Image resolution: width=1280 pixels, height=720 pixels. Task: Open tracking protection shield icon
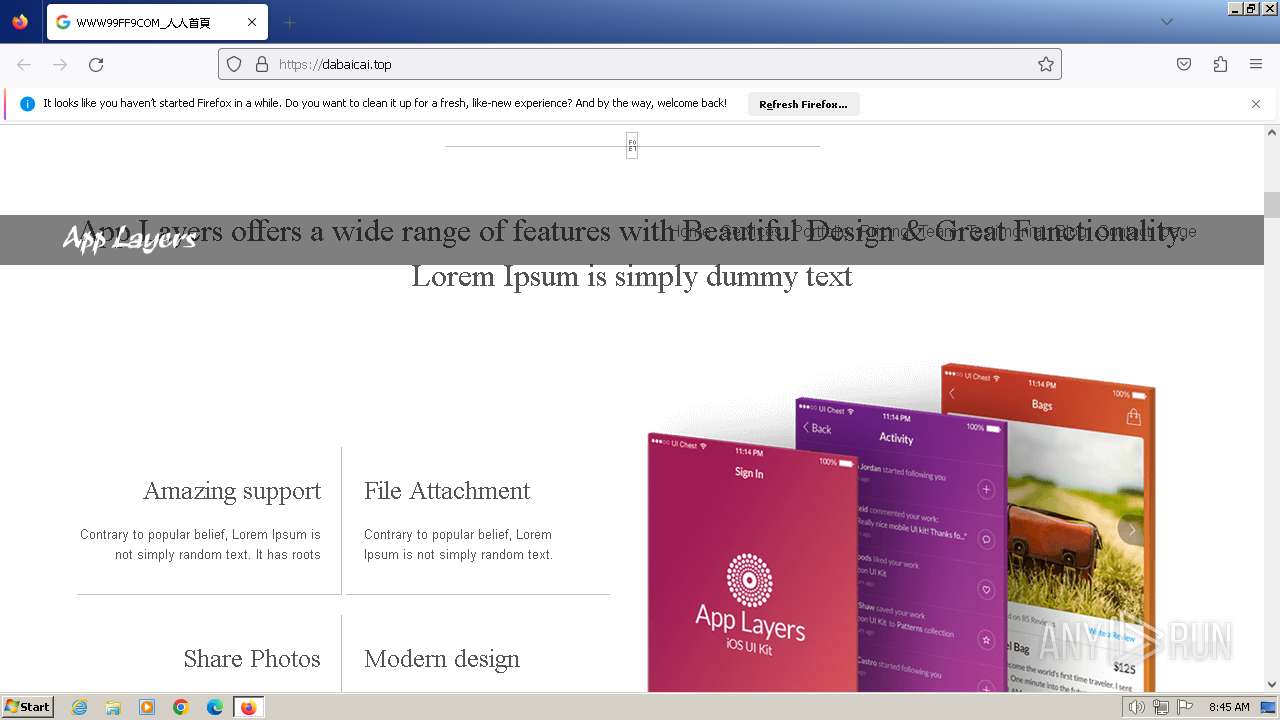234,64
